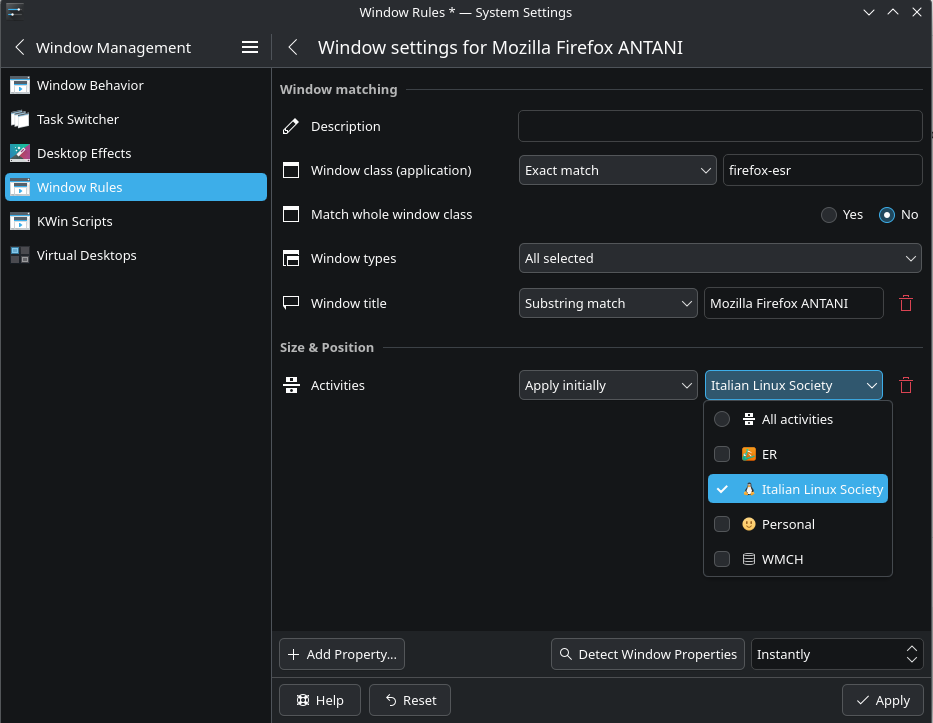Open the Exact match dropdown
This screenshot has width=933, height=723.
[x=618, y=170]
